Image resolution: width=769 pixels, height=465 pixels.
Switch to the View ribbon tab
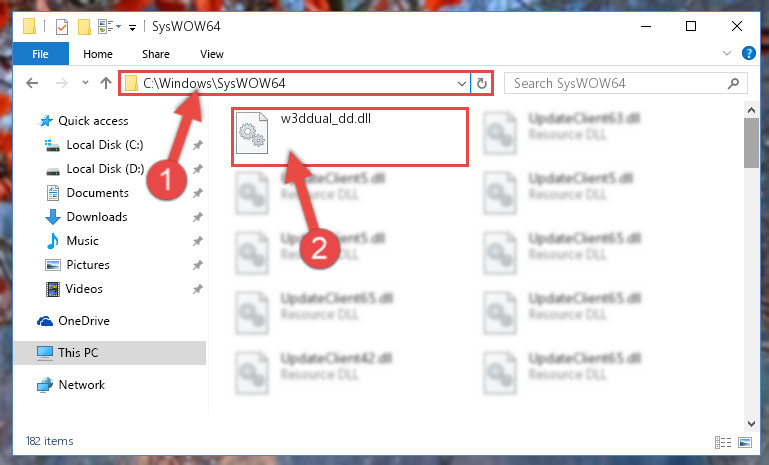click(x=211, y=54)
